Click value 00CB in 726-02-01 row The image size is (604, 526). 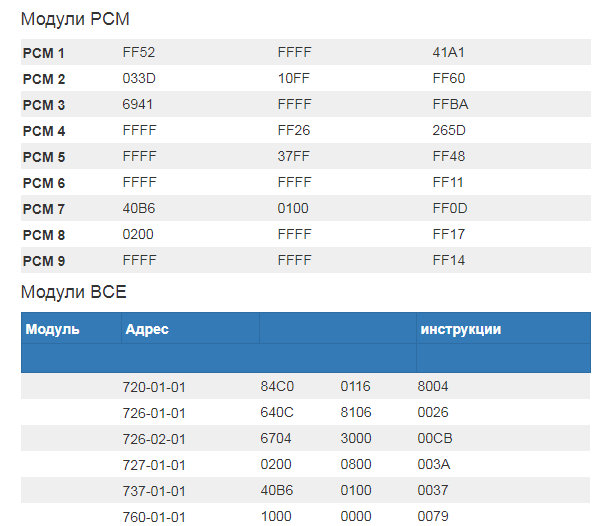point(435,438)
